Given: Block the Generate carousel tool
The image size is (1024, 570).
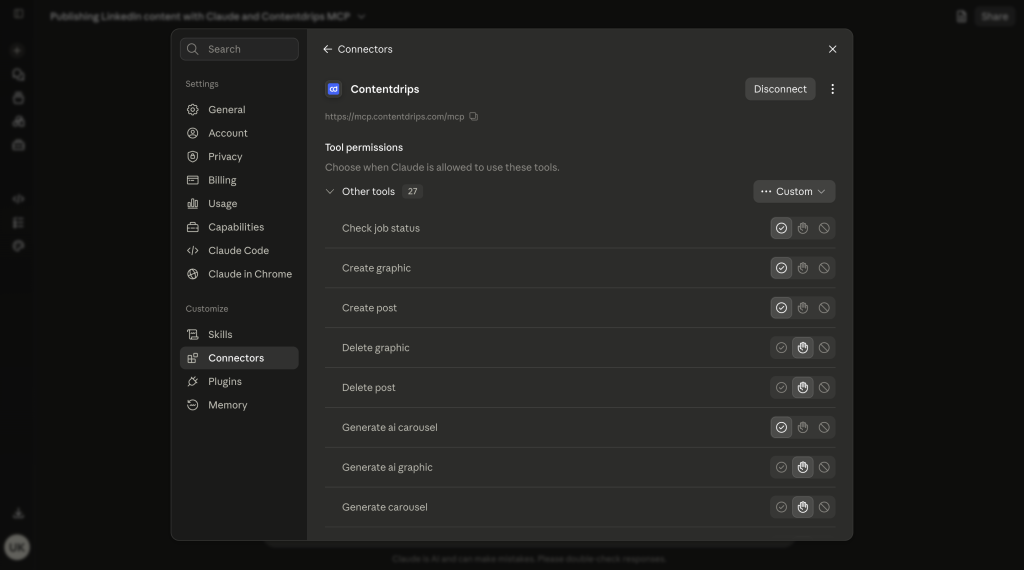Looking at the screenshot, I should [x=824, y=507].
